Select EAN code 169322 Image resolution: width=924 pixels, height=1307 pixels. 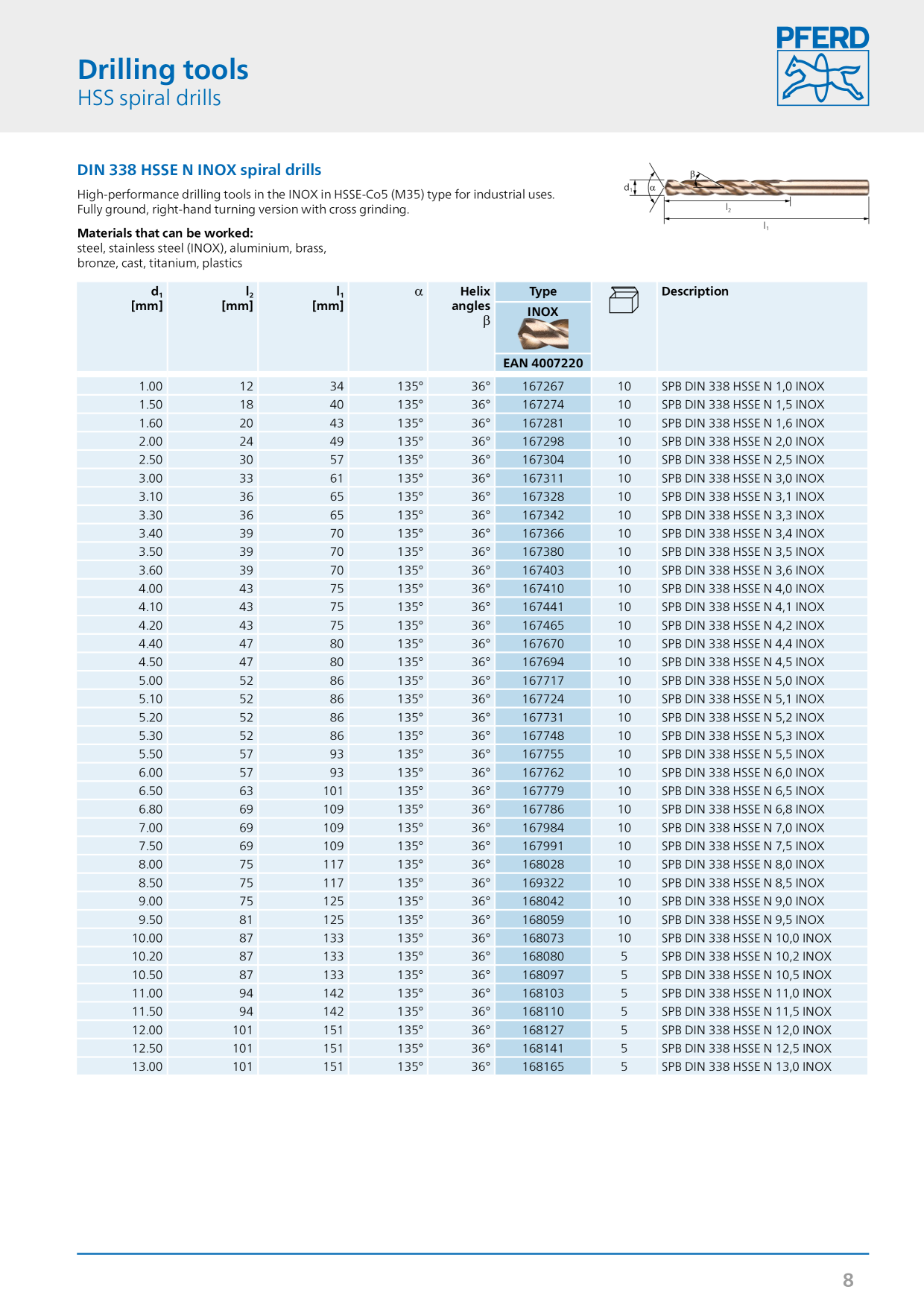pyautogui.click(x=543, y=883)
